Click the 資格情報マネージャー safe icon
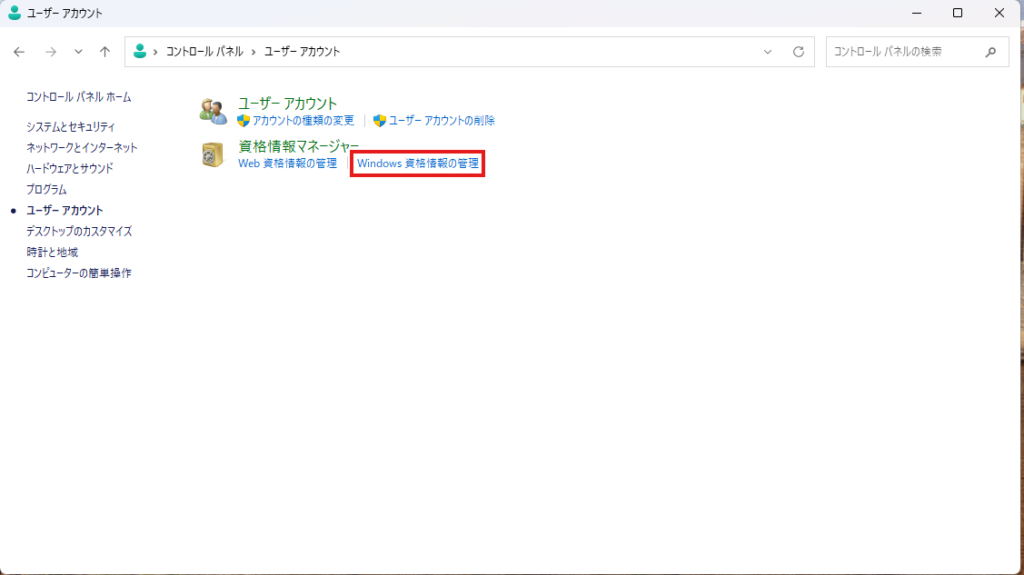This screenshot has width=1024, height=575. [213, 155]
